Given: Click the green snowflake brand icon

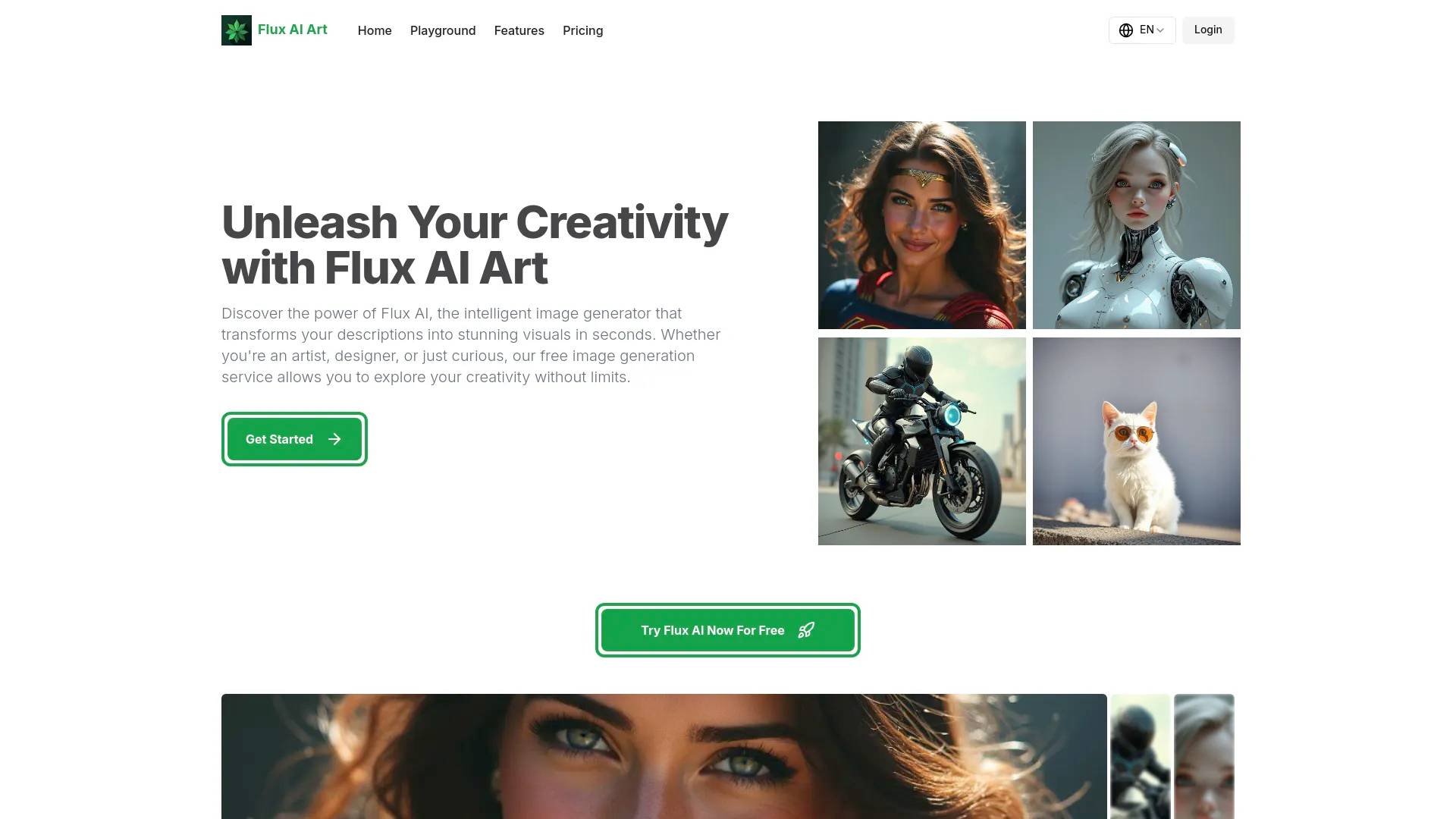Looking at the screenshot, I should pyautogui.click(x=236, y=30).
